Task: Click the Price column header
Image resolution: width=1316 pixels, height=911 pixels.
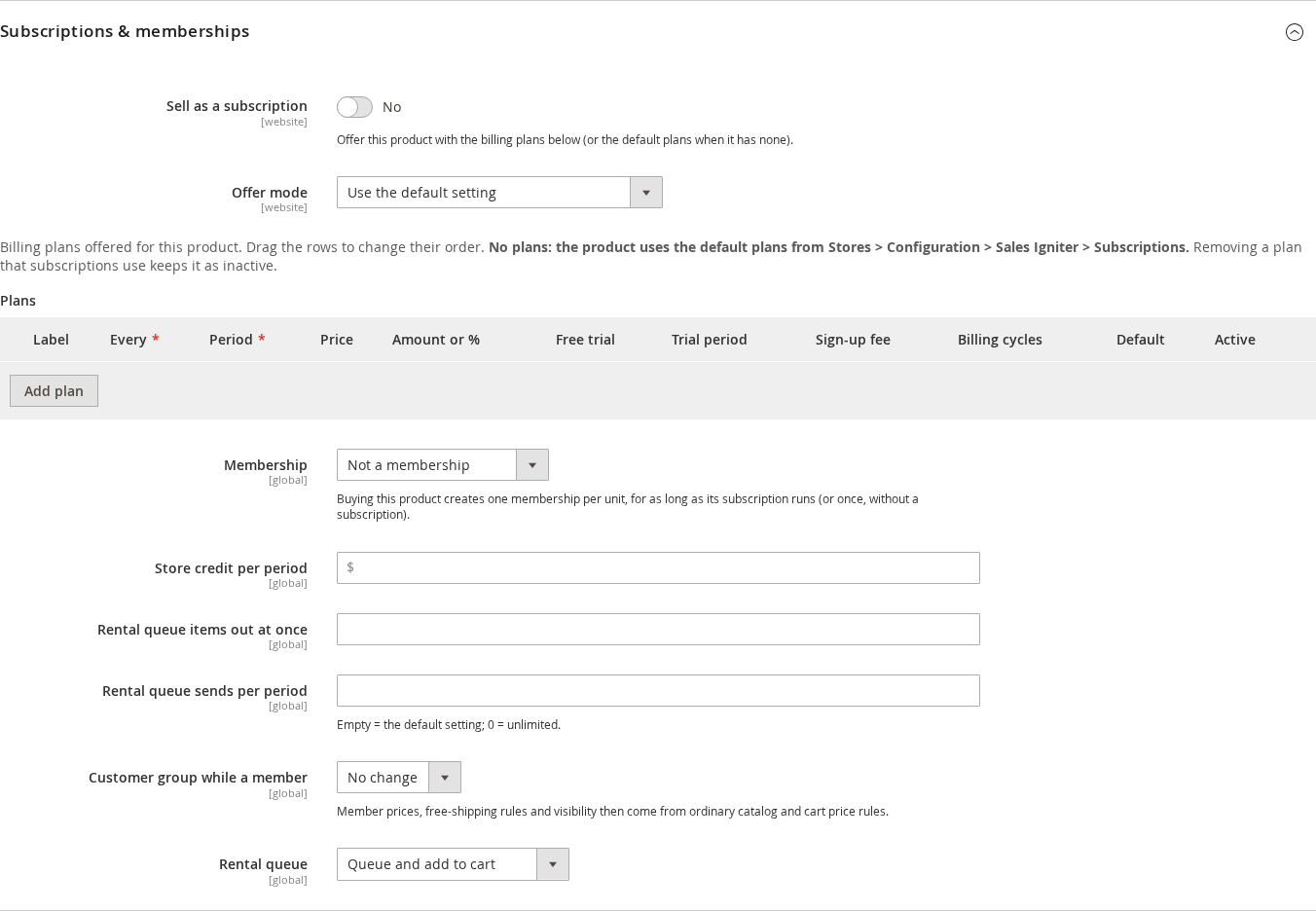Action: [x=337, y=340]
